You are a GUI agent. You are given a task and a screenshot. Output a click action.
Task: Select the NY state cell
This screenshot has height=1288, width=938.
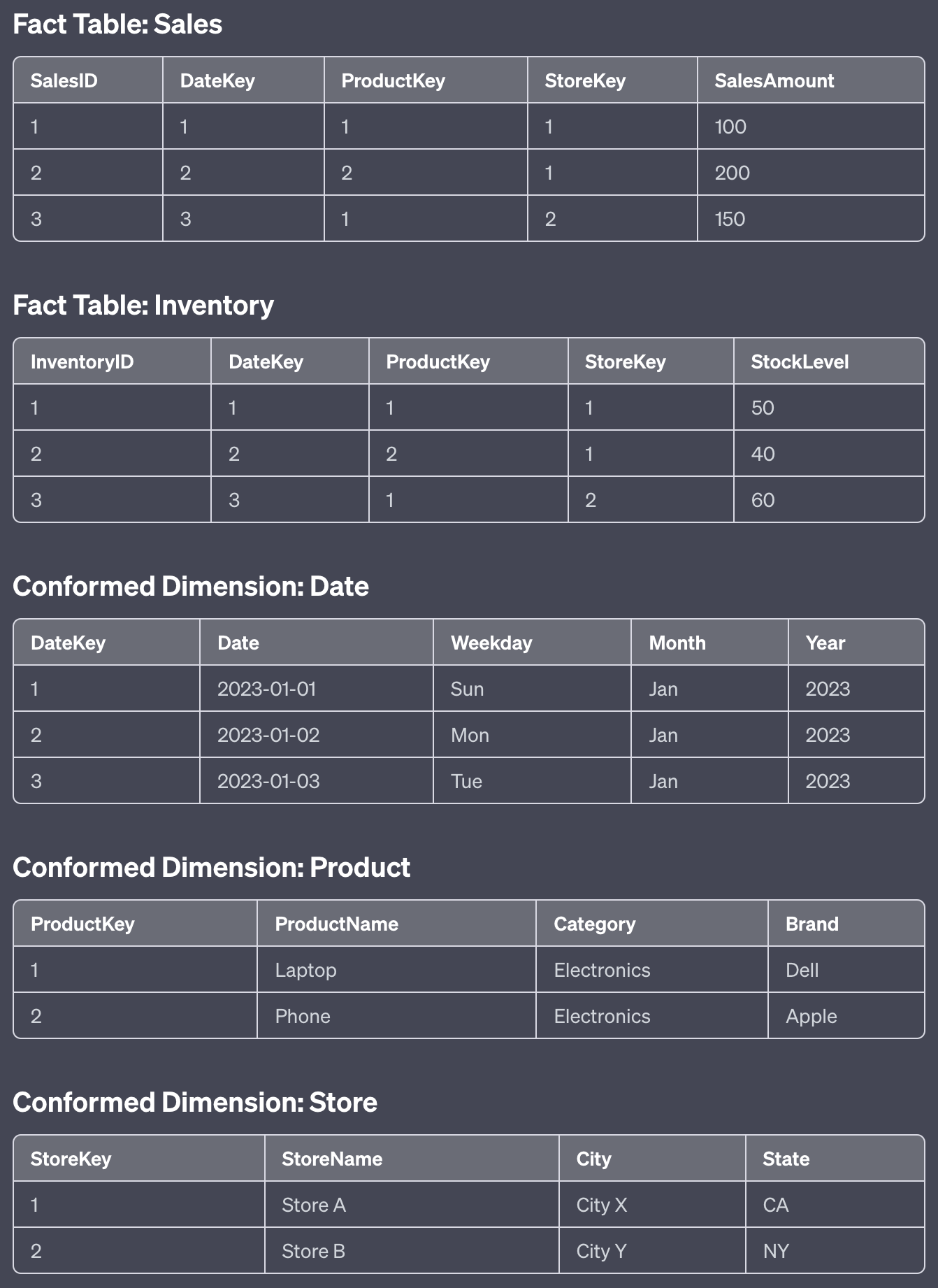click(x=776, y=1252)
